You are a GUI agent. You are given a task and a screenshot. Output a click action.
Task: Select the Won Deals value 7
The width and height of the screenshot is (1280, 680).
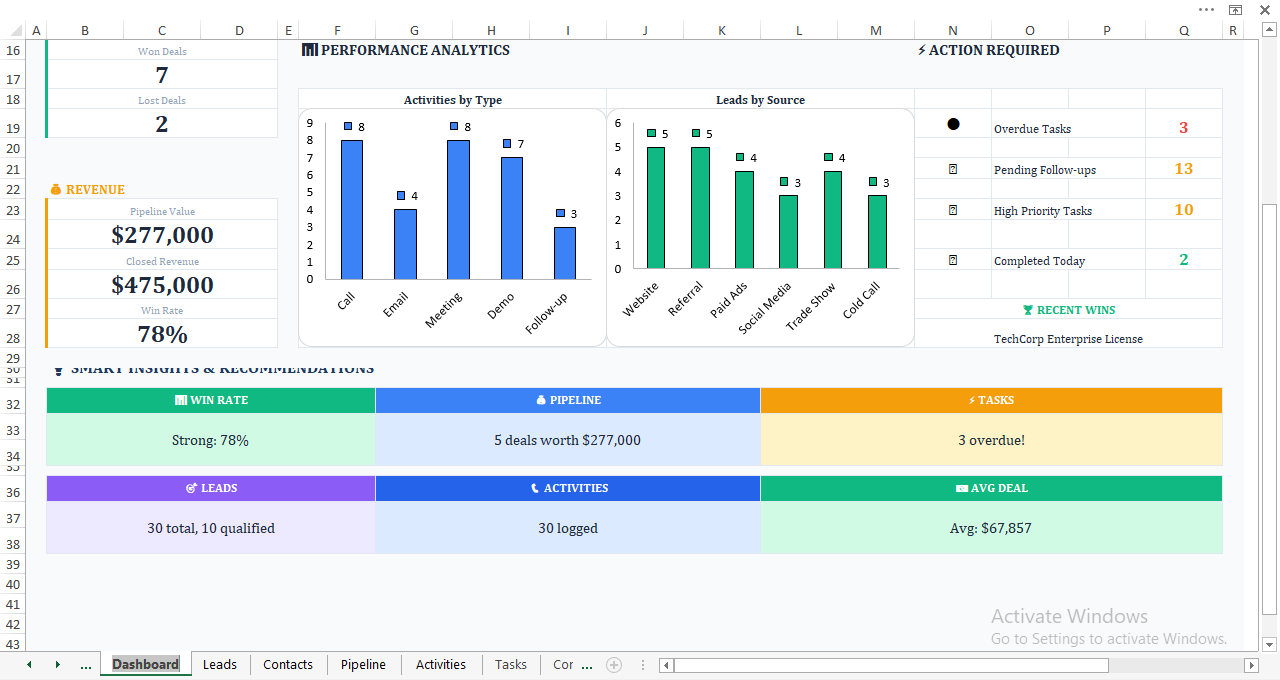[x=162, y=75]
